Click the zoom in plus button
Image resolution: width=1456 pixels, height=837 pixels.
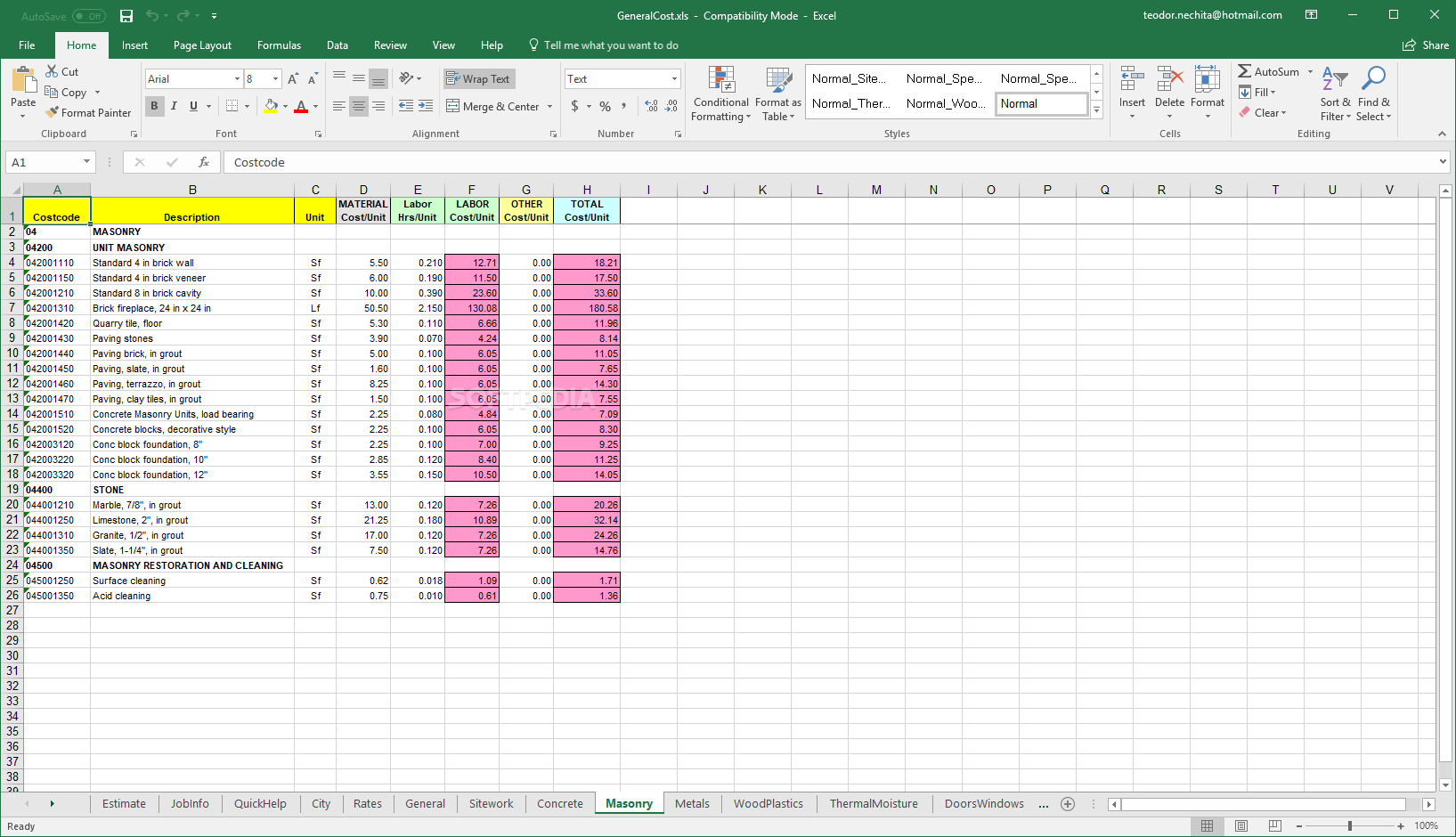(1401, 826)
